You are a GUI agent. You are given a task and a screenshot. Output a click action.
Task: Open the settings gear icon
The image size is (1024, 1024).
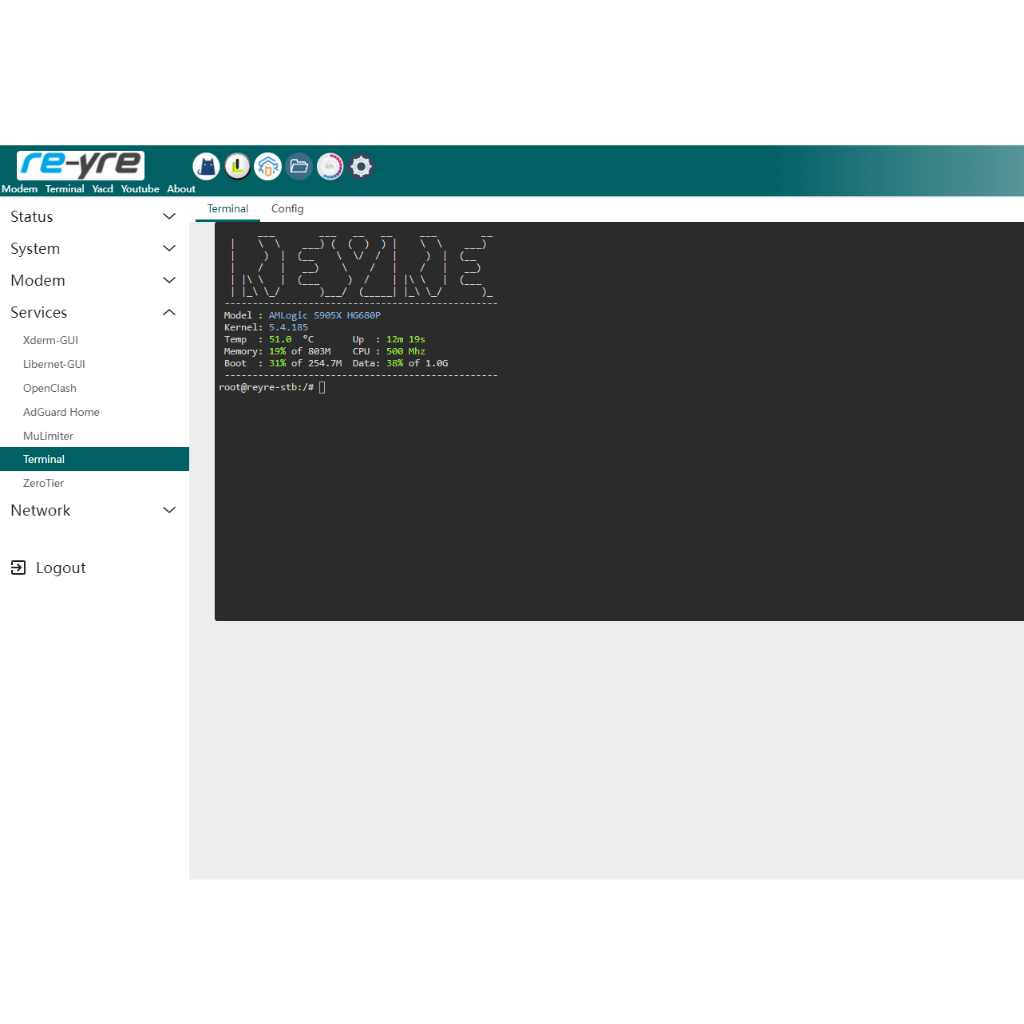[362, 167]
